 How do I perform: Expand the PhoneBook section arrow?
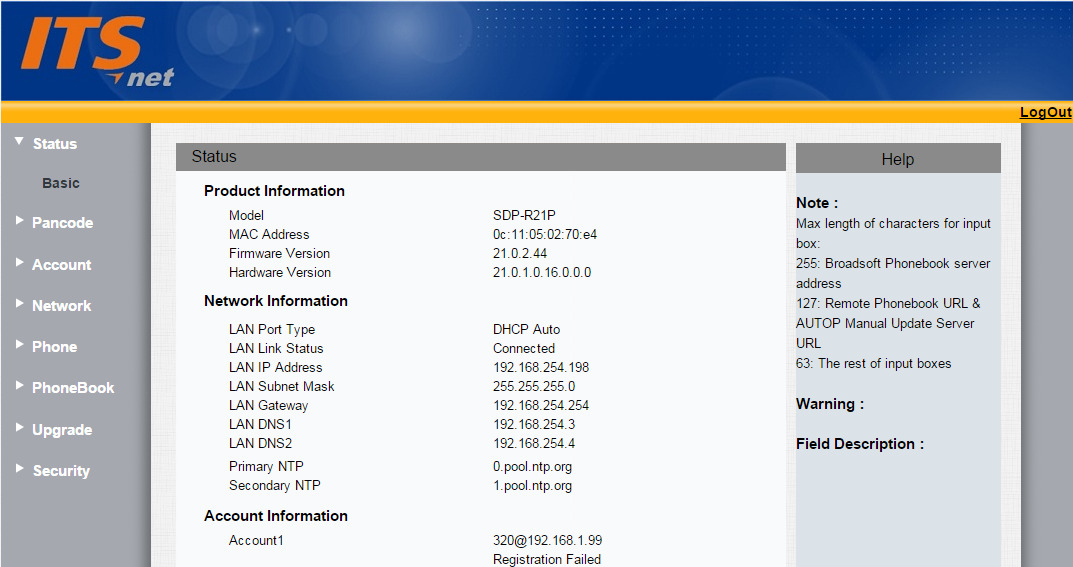pyautogui.click(x=19, y=386)
